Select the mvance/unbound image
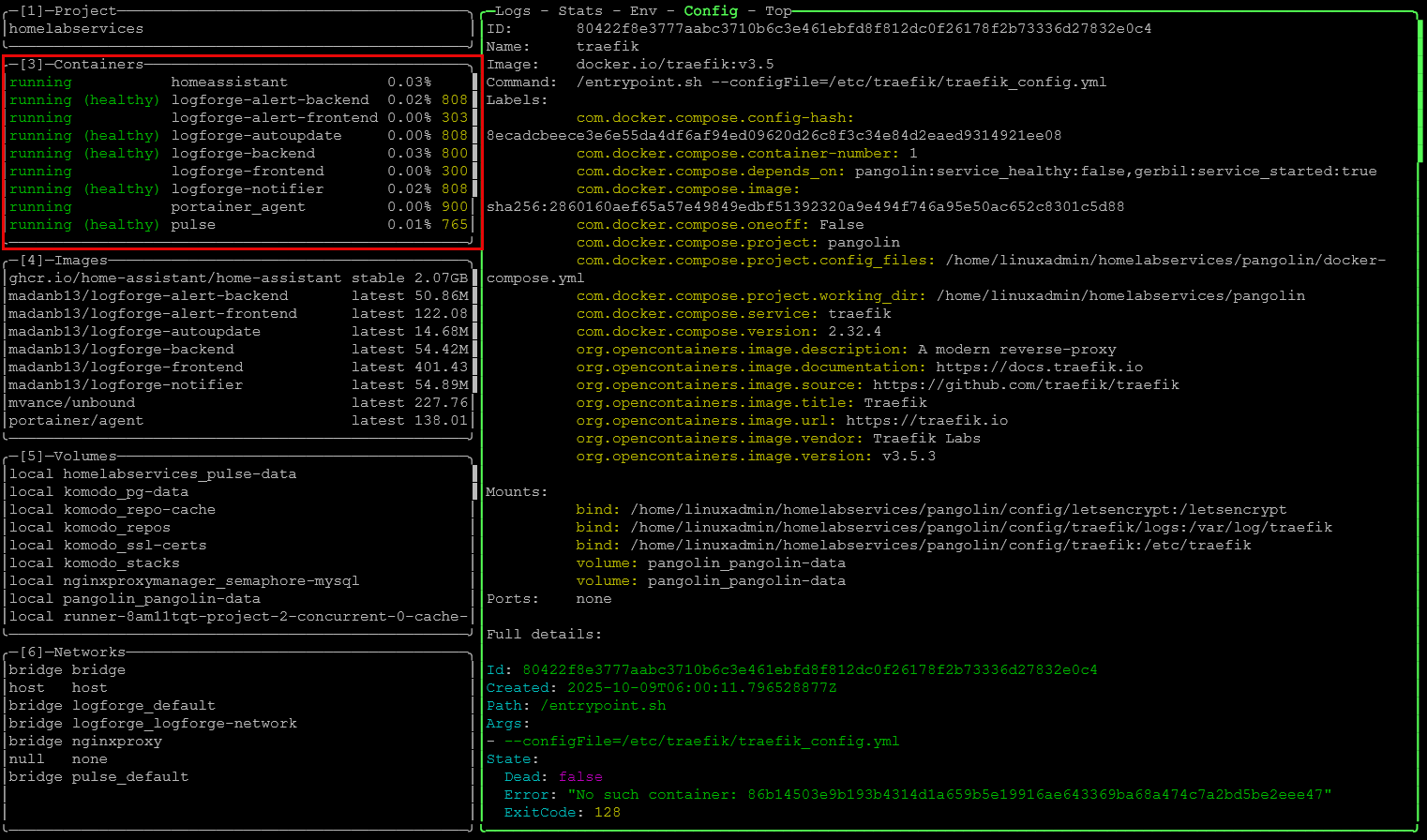Screen dimensions: 1427x840 point(238,403)
